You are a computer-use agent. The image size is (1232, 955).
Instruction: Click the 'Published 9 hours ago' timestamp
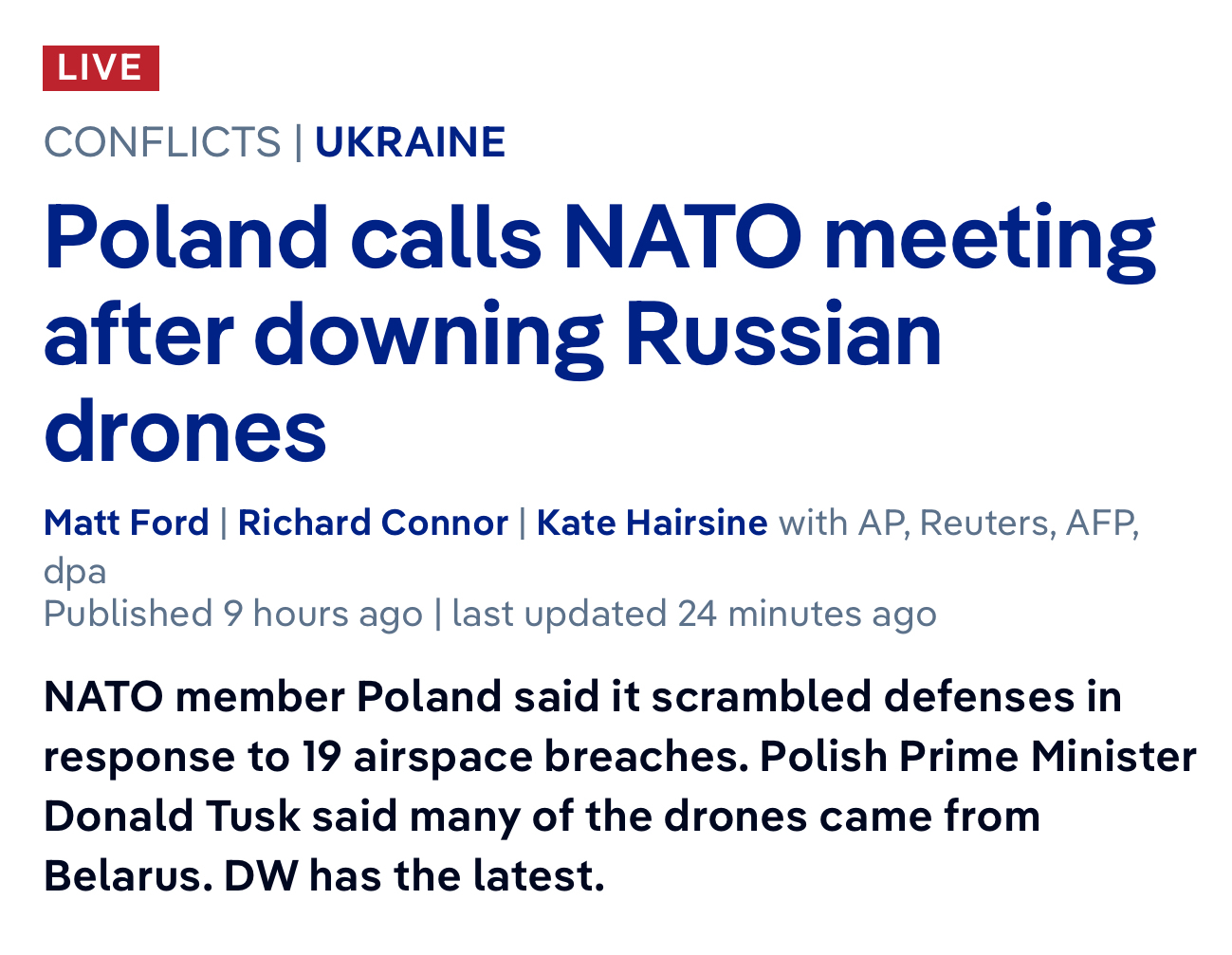(232, 614)
